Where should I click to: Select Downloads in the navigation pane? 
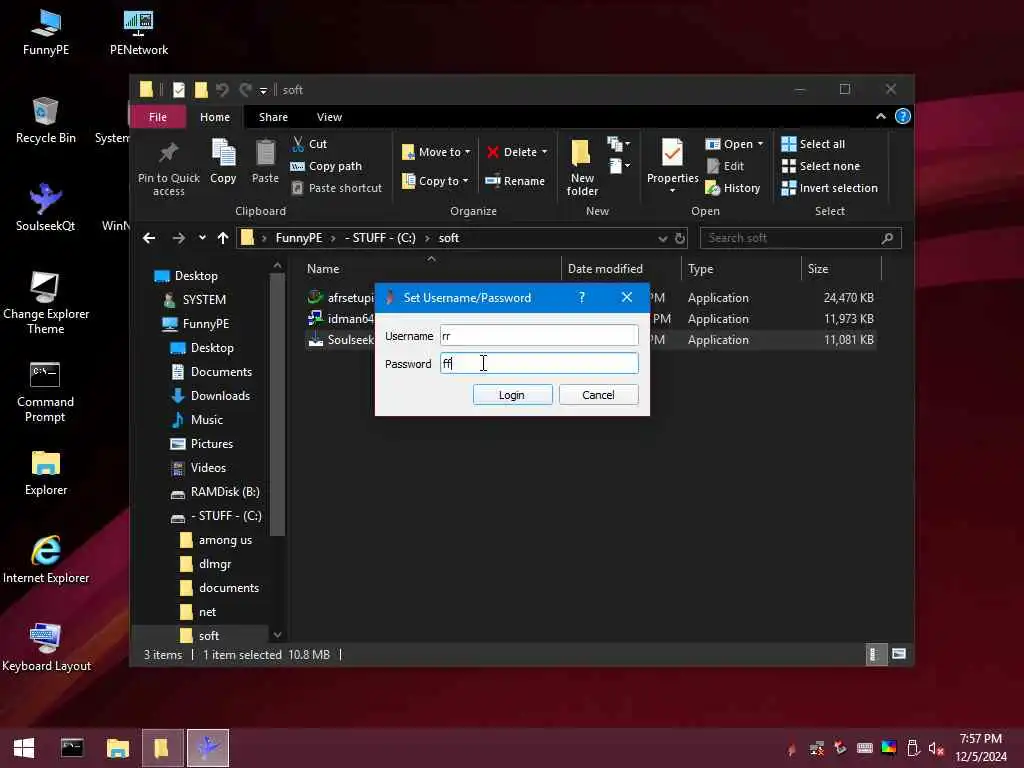pos(210,396)
